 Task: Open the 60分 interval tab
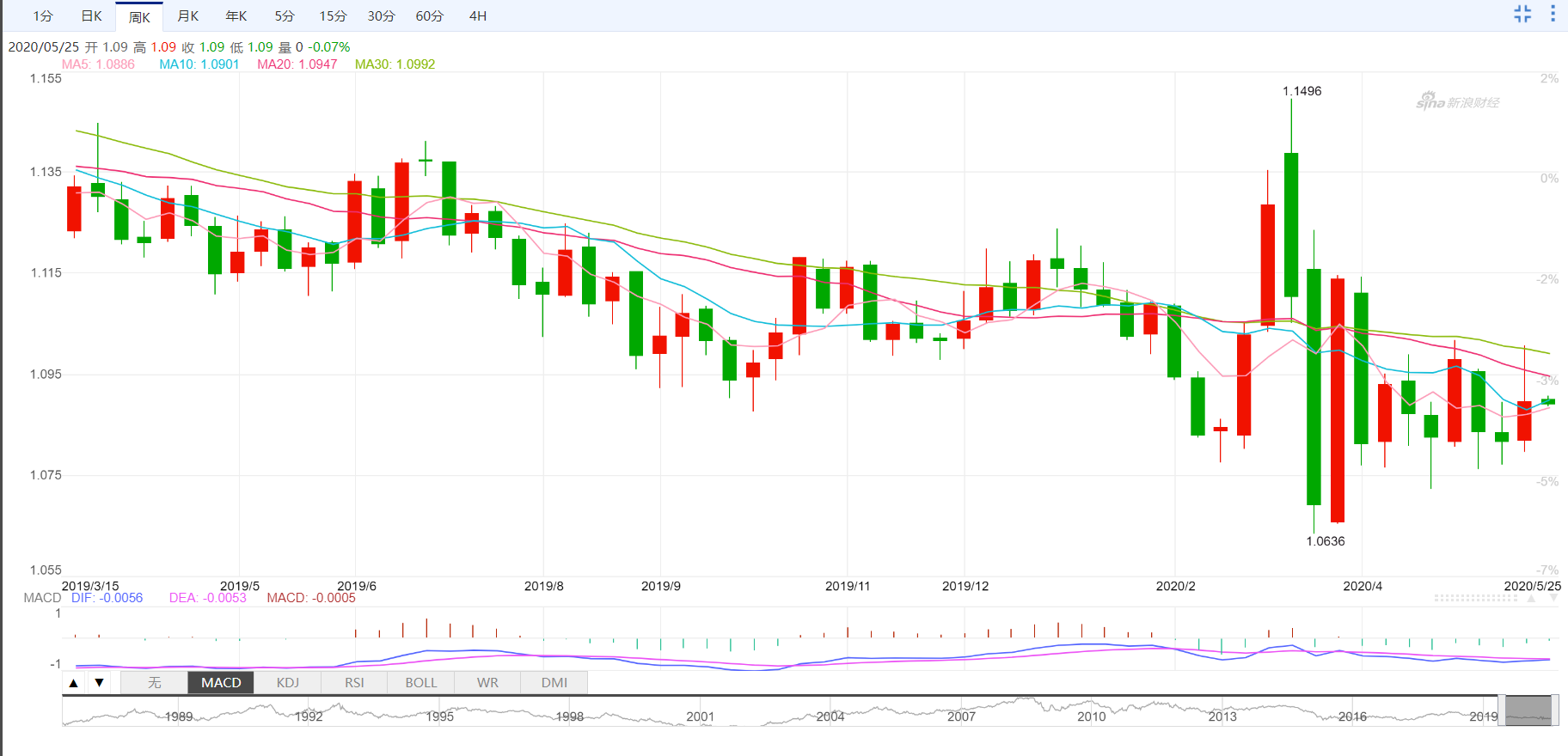[x=430, y=16]
